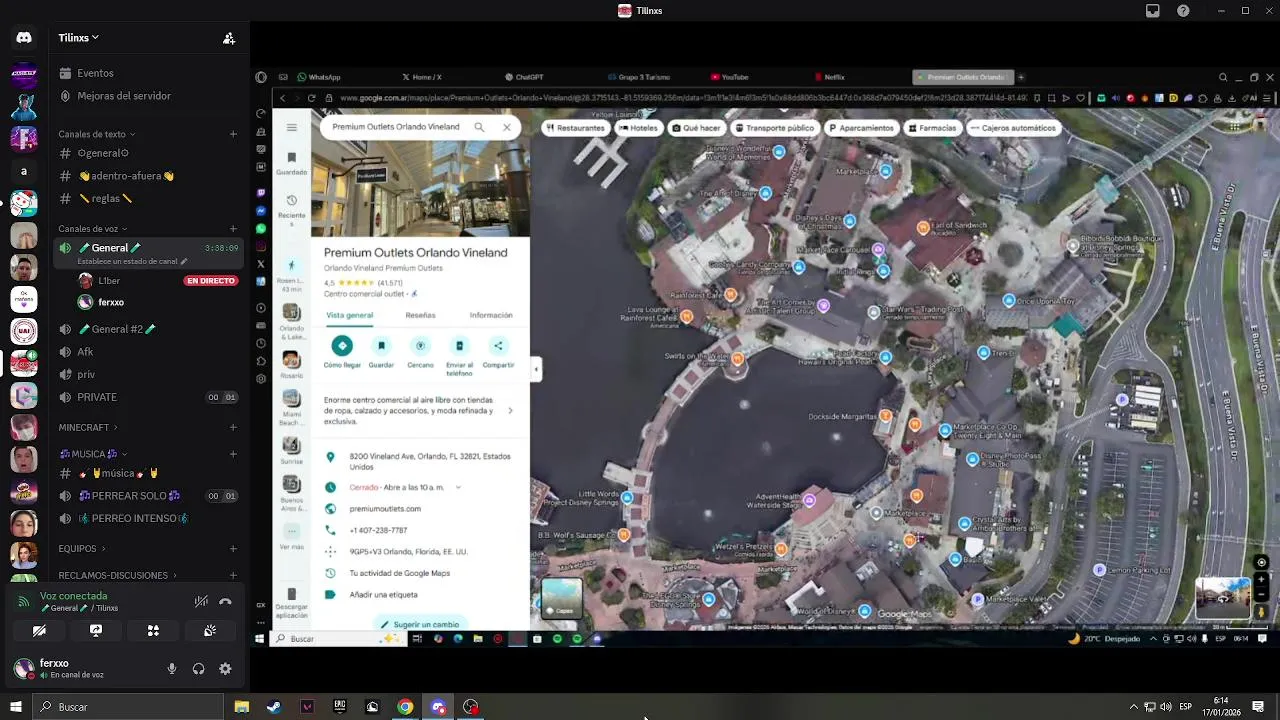Disconnect from voice with hang-up icon
1280x720 pixels.
coord(225,601)
